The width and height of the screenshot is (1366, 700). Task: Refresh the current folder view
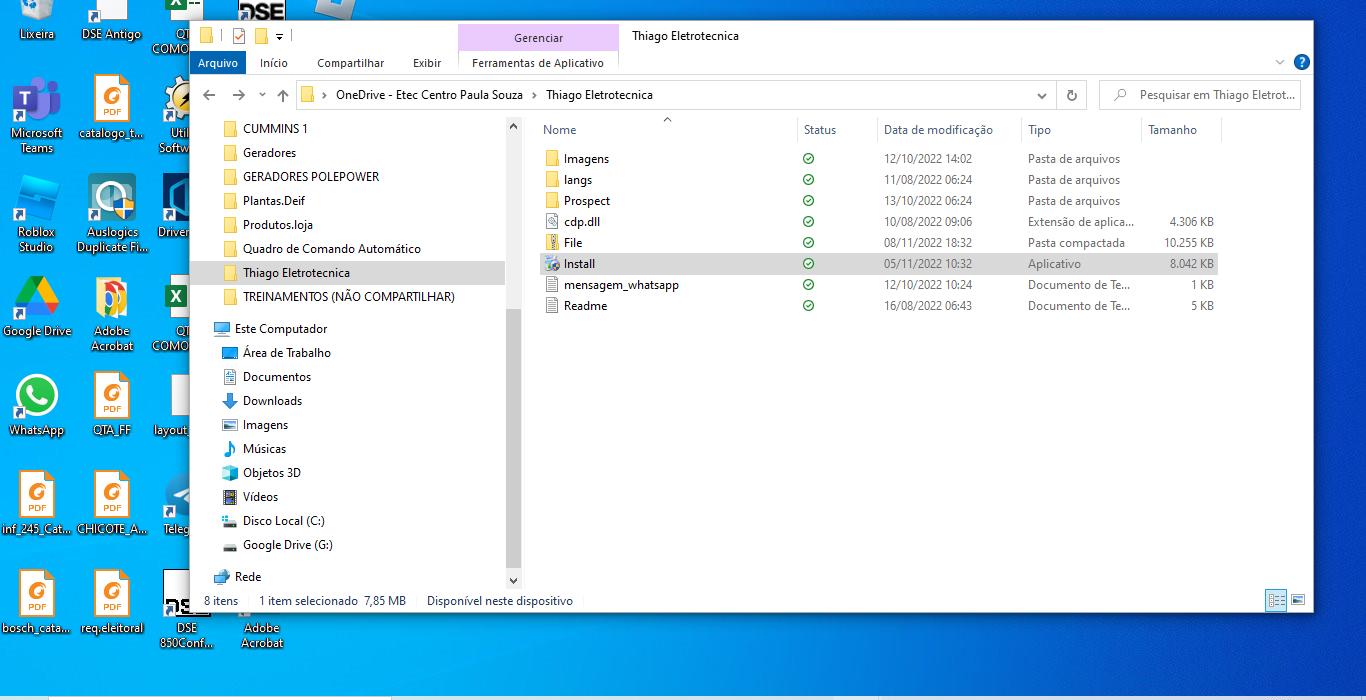pos(1071,95)
